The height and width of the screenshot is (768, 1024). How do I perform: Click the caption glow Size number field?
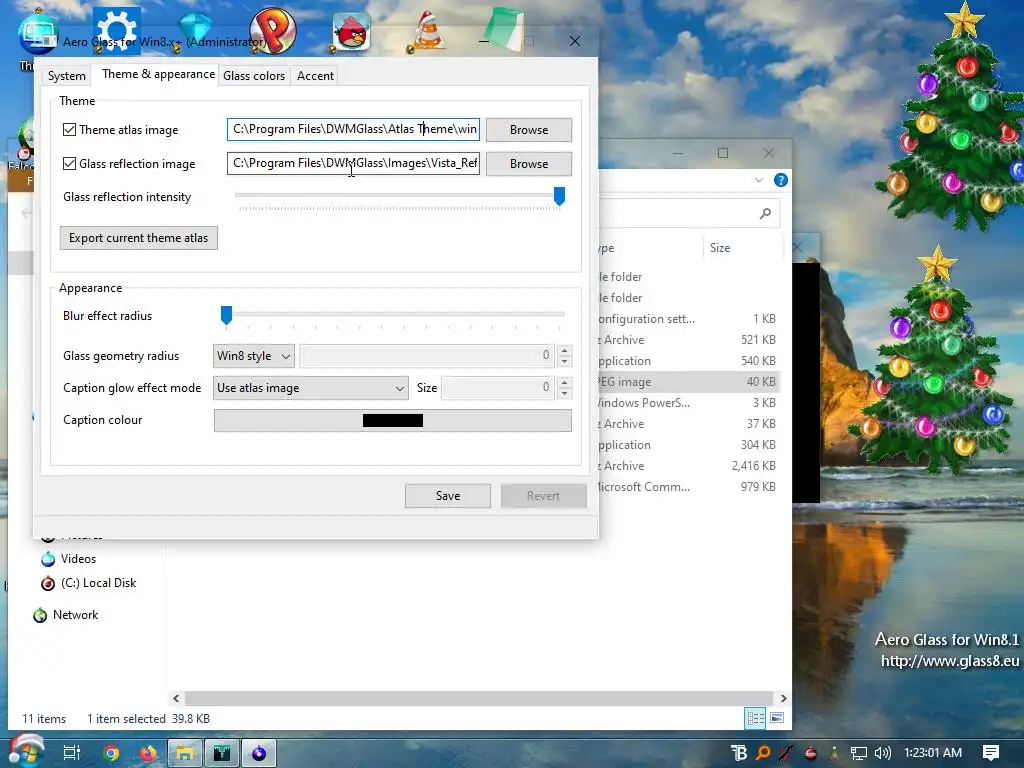pyautogui.click(x=498, y=388)
